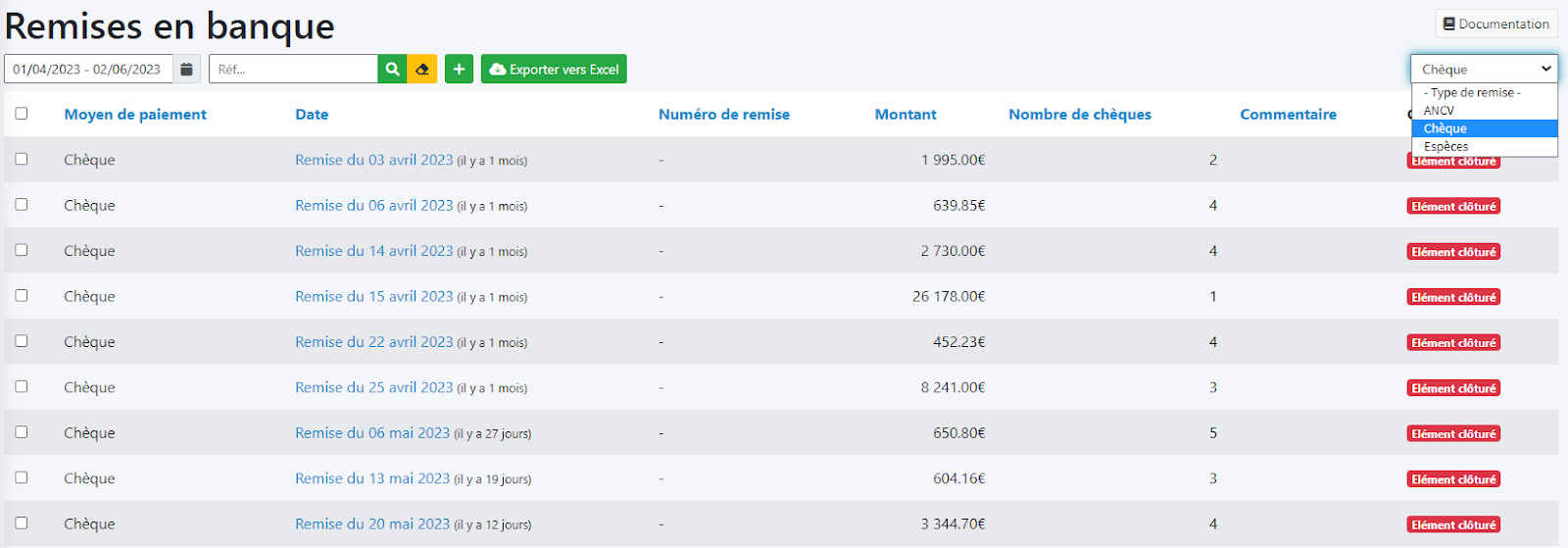Click inside the Réf... search field
Image resolution: width=1568 pixels, height=548 pixels.
pos(293,70)
